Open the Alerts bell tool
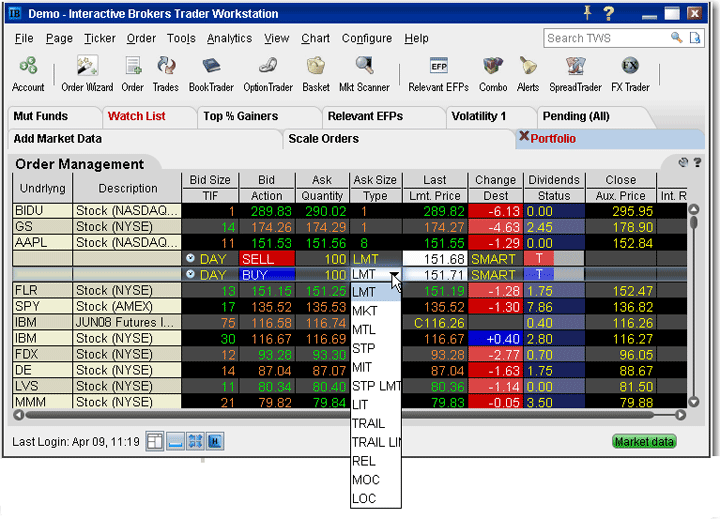720x519 pixels. [528, 74]
